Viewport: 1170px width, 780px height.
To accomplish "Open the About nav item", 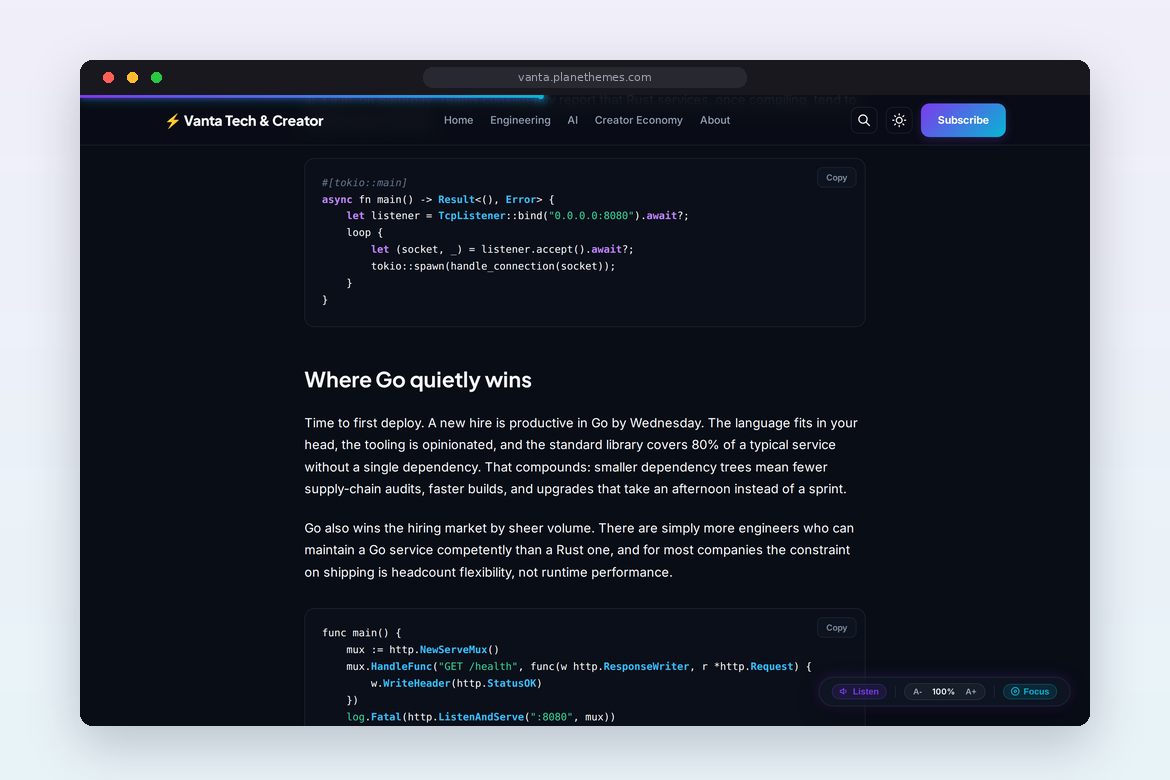I will (714, 120).
